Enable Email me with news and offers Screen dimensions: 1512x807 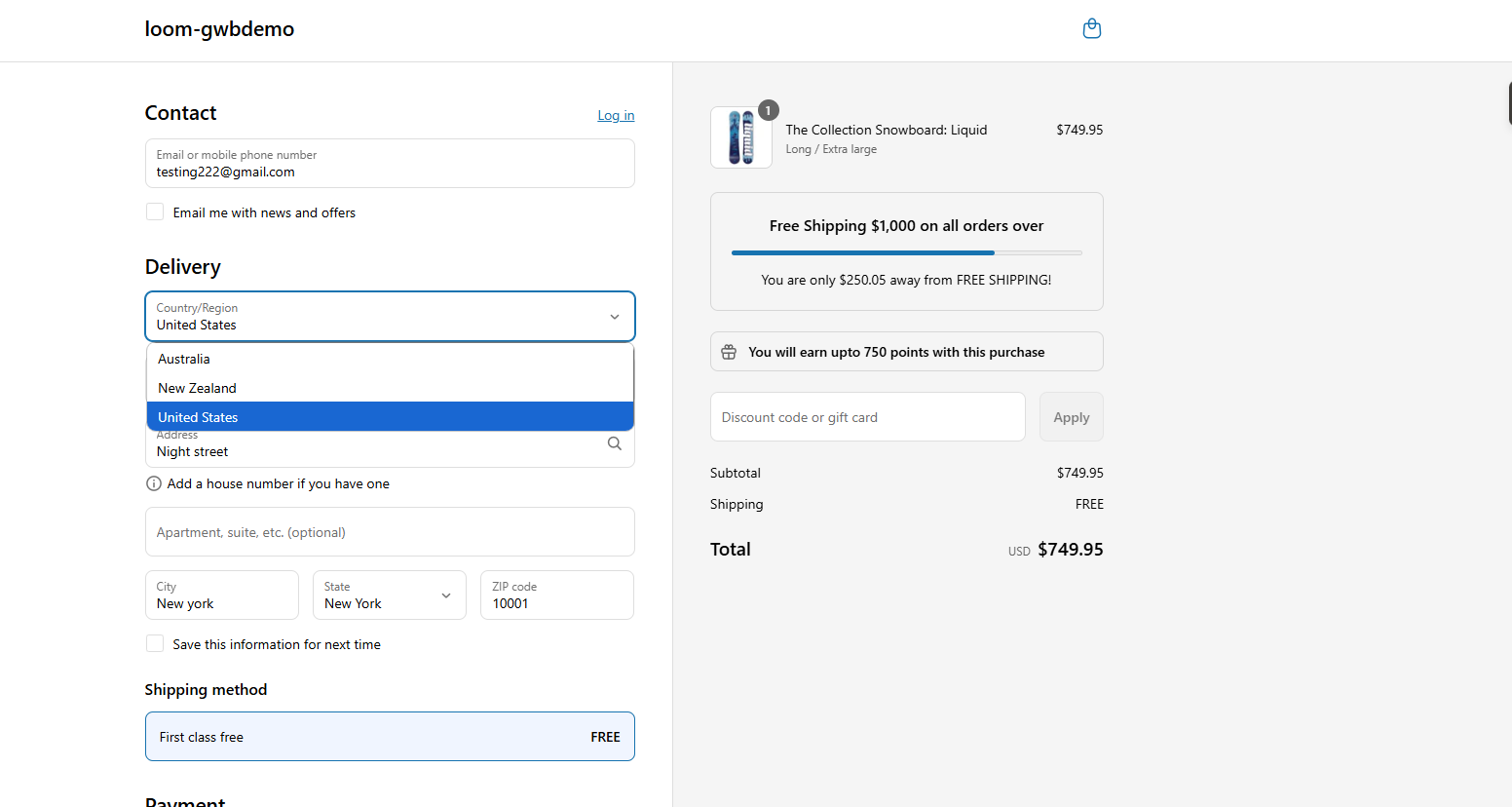(155, 212)
